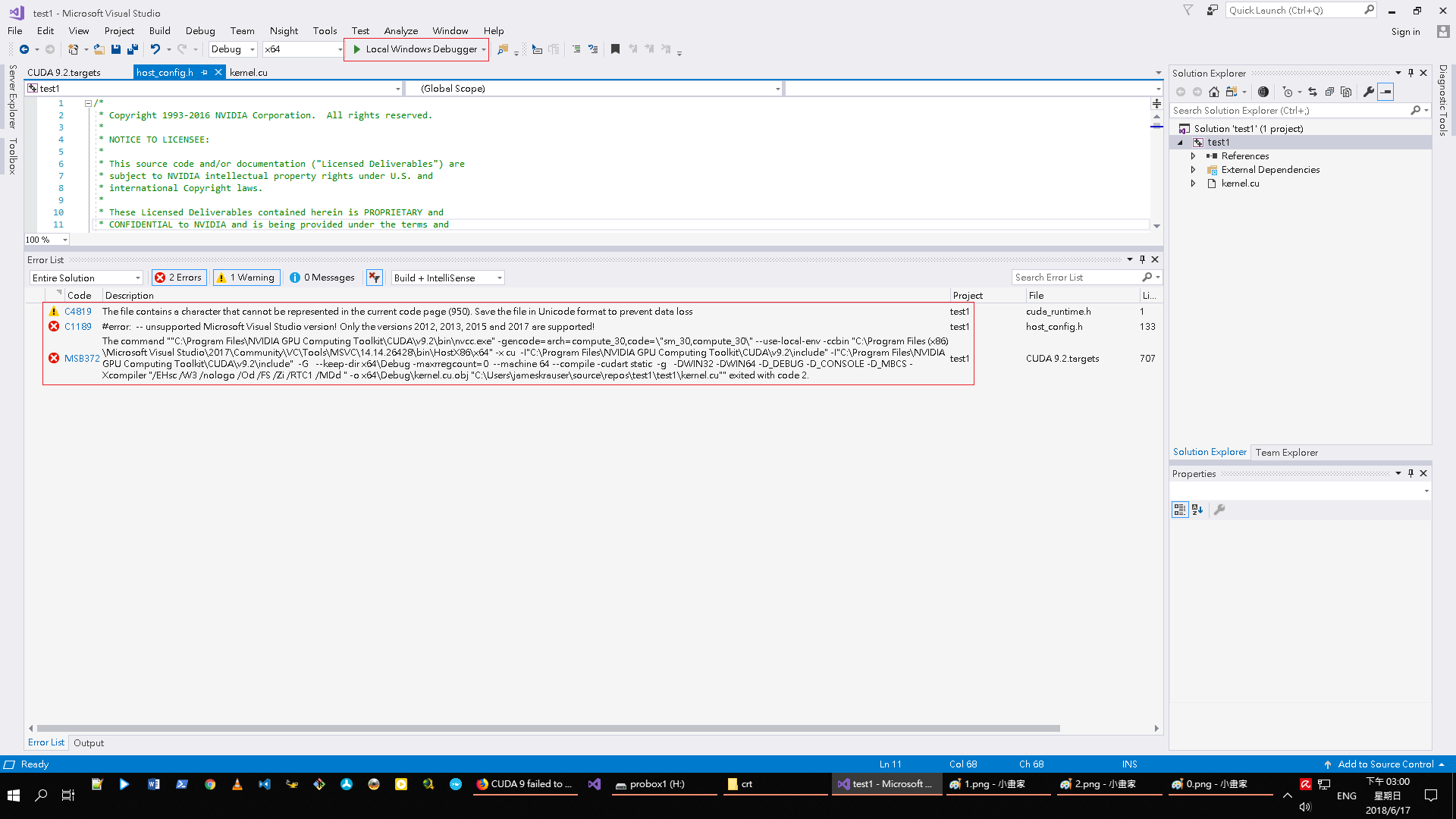Toggle pin on host_config.h tab
1456x819 pixels.
[x=204, y=72]
